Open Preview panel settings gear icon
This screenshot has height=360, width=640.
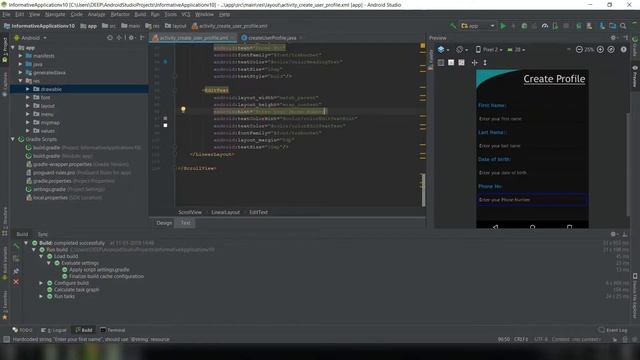pos(613,38)
